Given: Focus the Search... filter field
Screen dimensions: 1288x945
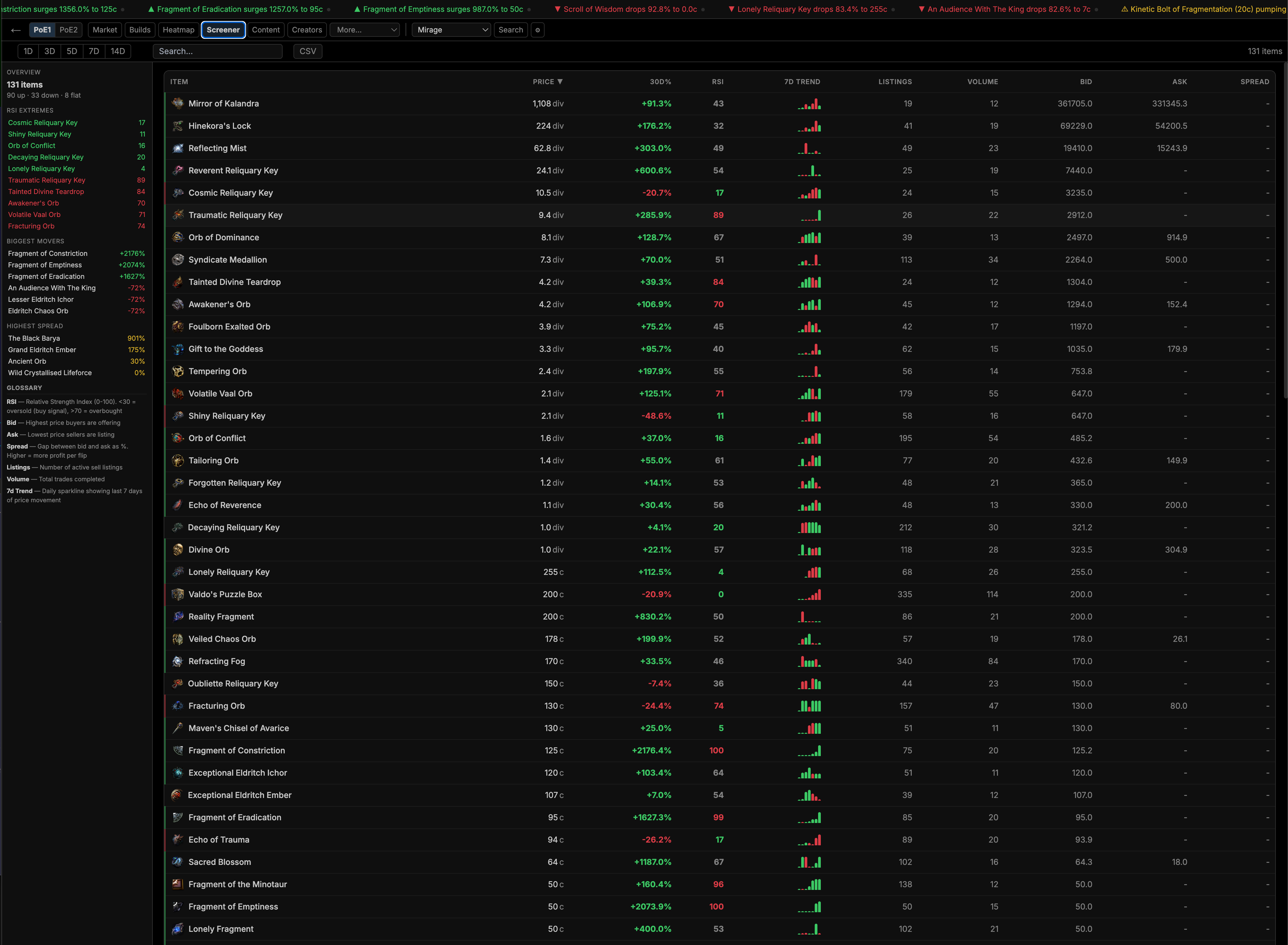Looking at the screenshot, I should coord(217,51).
